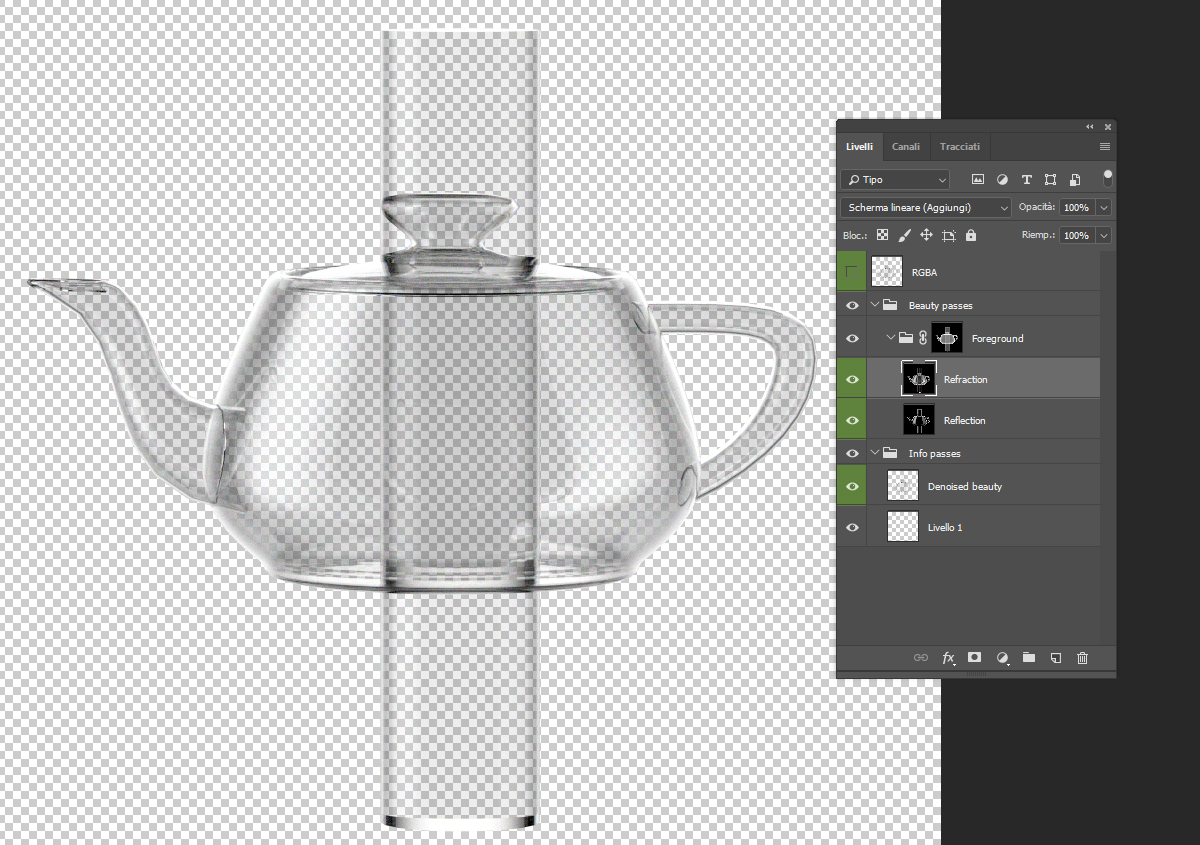The image size is (1200, 845).
Task: Click the Foreground group folder icon
Action: click(906, 338)
